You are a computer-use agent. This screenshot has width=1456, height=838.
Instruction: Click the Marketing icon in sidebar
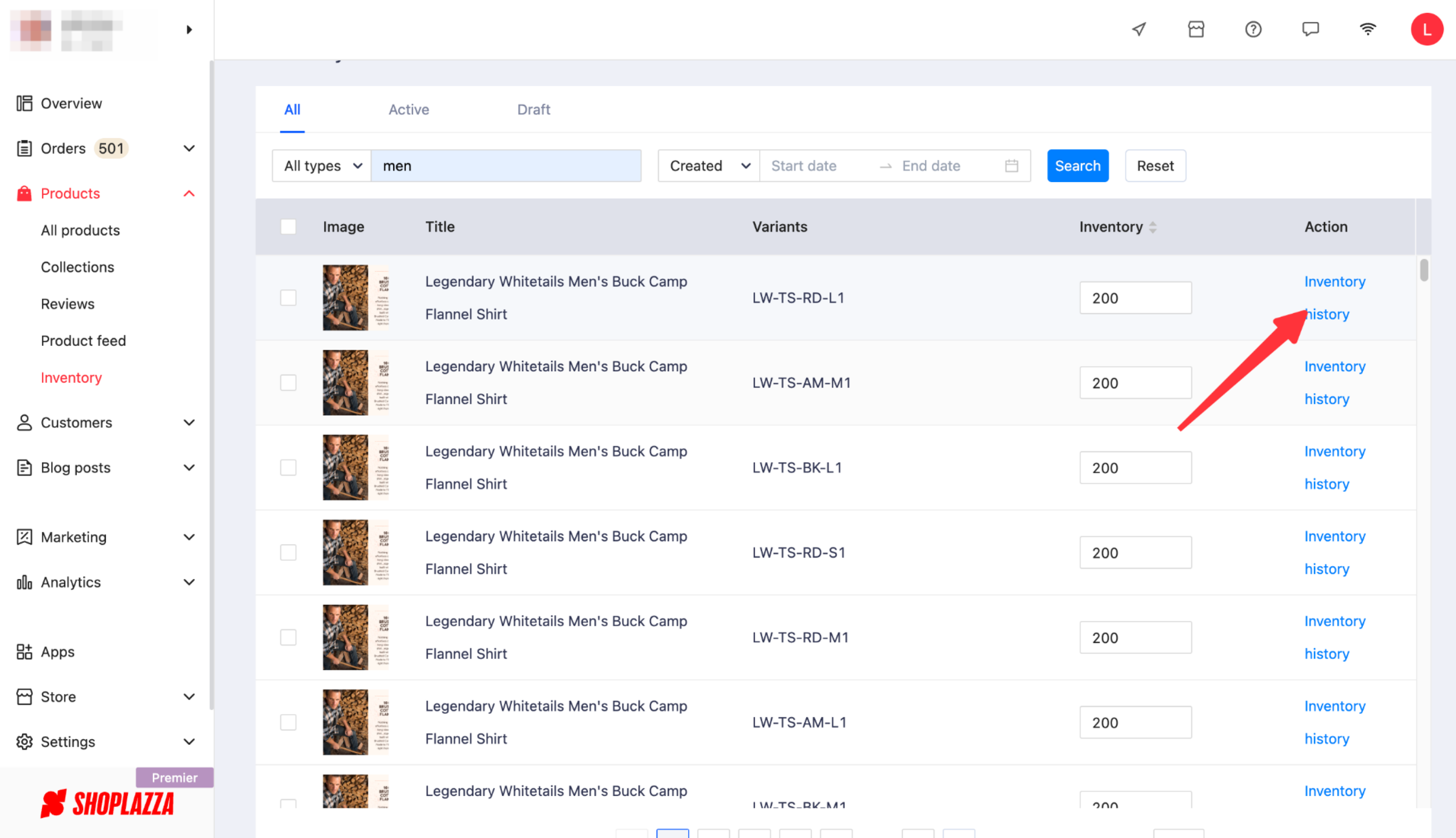24,537
